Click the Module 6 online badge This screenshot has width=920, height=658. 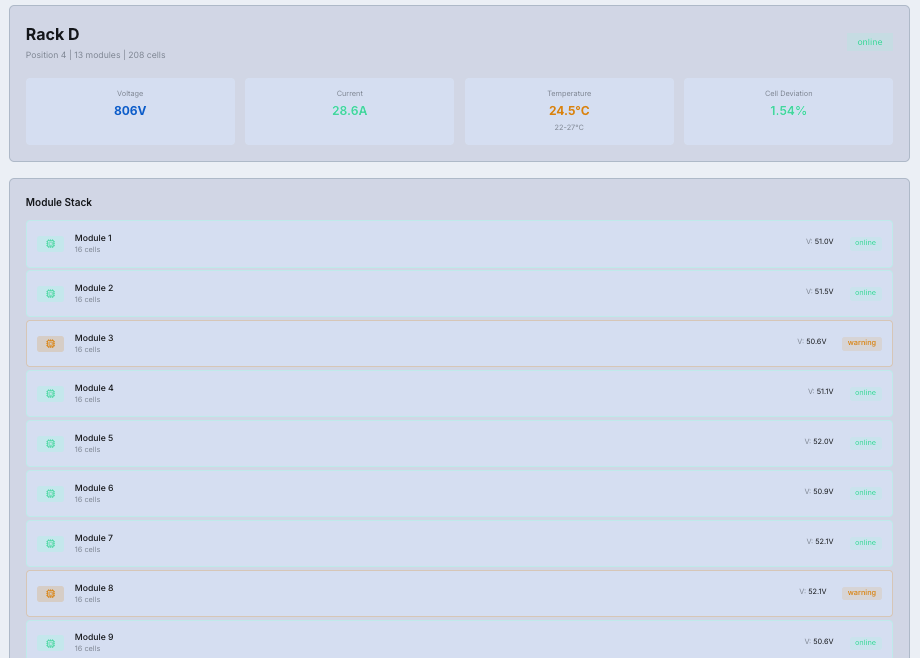click(x=865, y=492)
